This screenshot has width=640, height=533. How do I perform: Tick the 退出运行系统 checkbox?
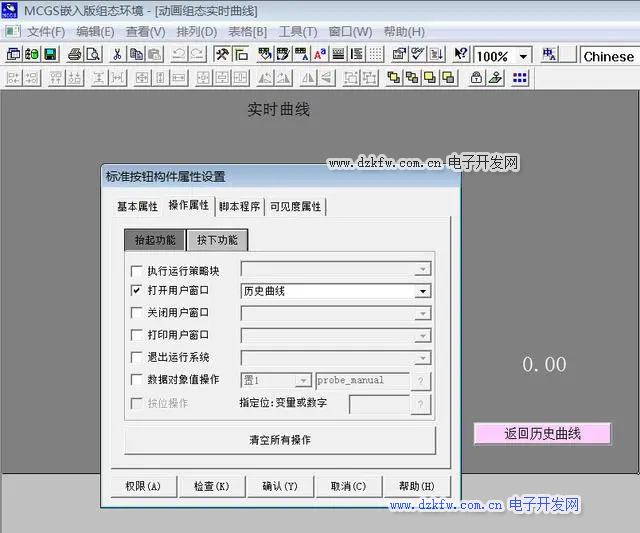point(137,357)
